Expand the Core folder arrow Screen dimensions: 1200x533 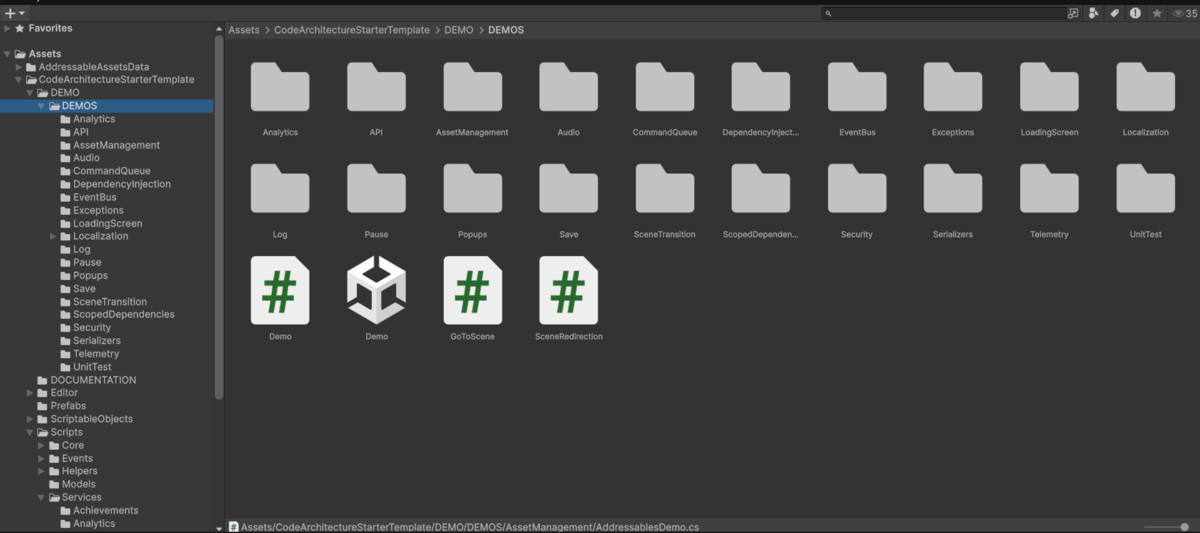coord(41,445)
